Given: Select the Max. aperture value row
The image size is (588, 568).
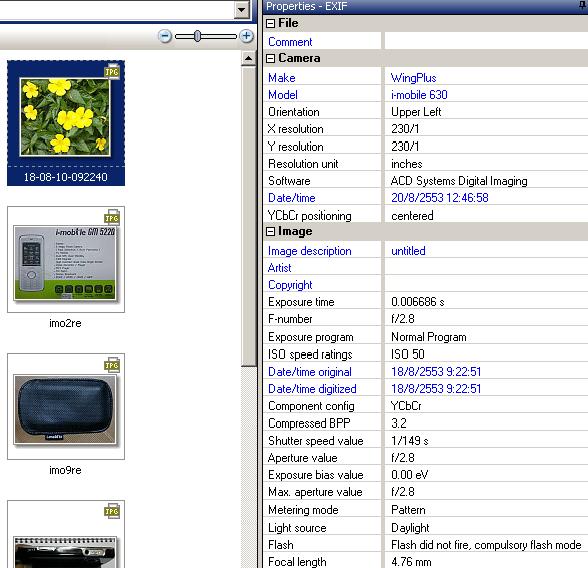Looking at the screenshot, I should coord(426,492).
